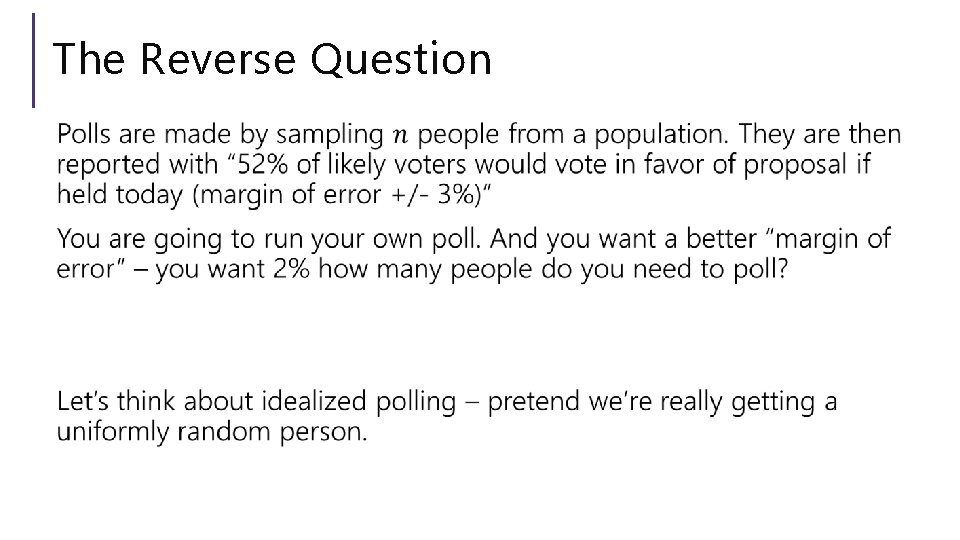Click the phrase "uniformly random person."
This screenshot has width=960, height=540.
(212, 433)
